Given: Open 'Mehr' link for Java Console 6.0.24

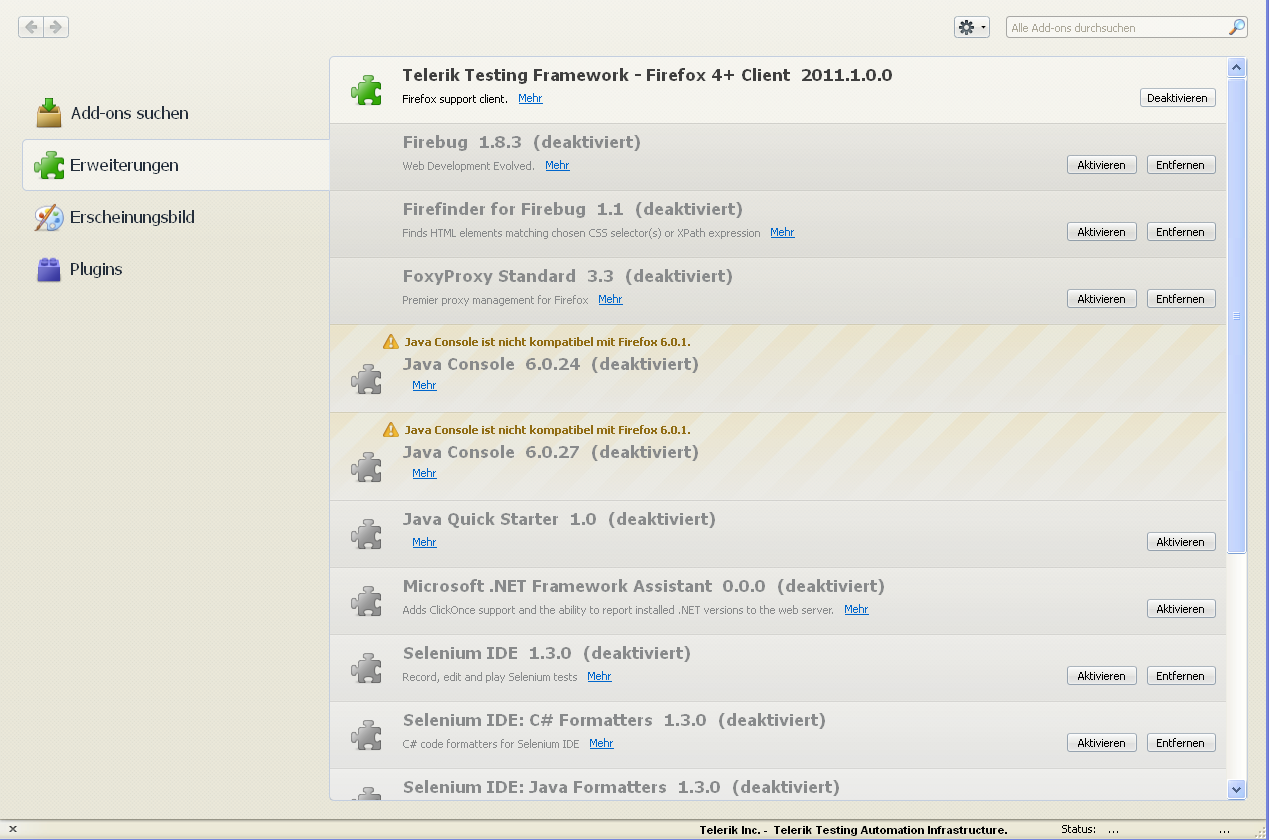Looking at the screenshot, I should click(x=424, y=386).
